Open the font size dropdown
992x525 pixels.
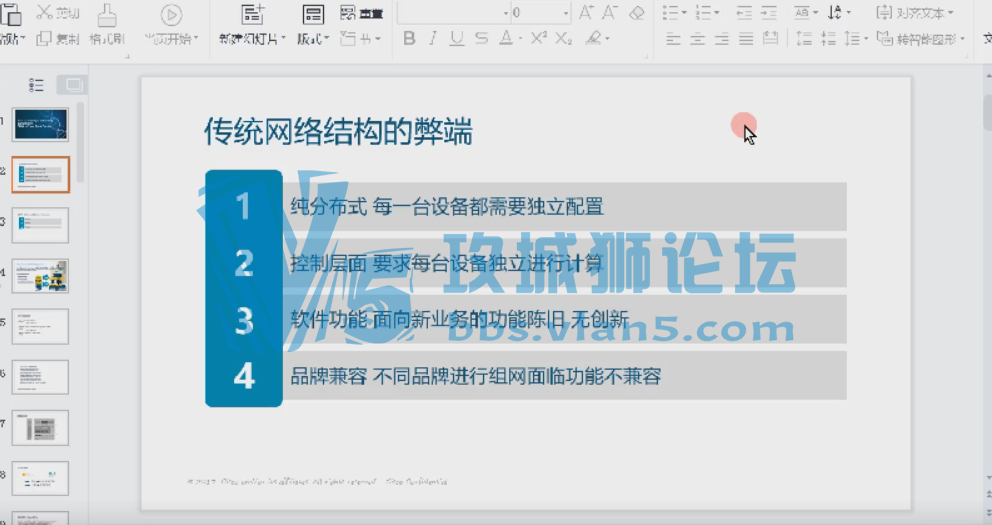point(566,13)
